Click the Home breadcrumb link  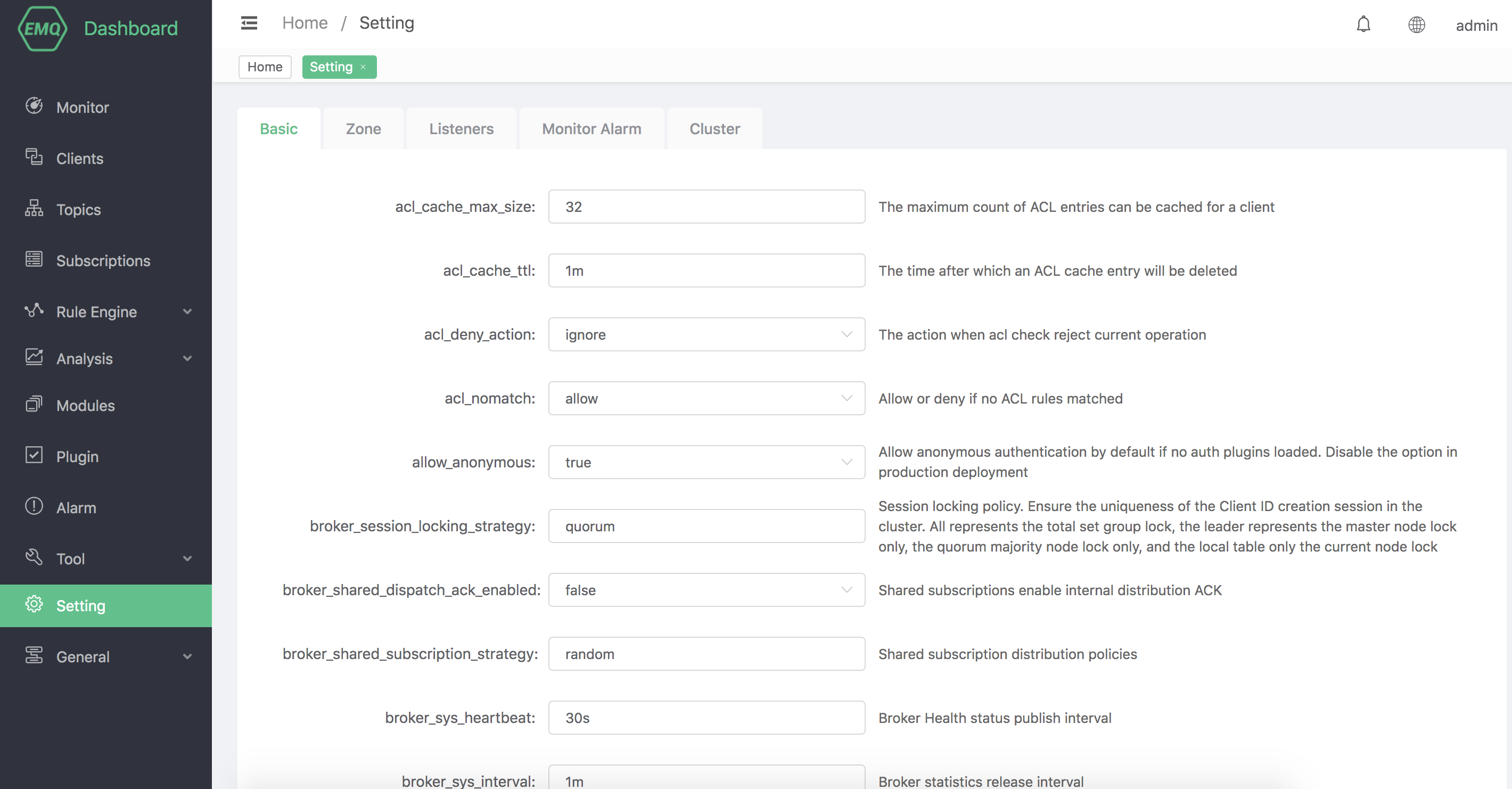click(305, 23)
